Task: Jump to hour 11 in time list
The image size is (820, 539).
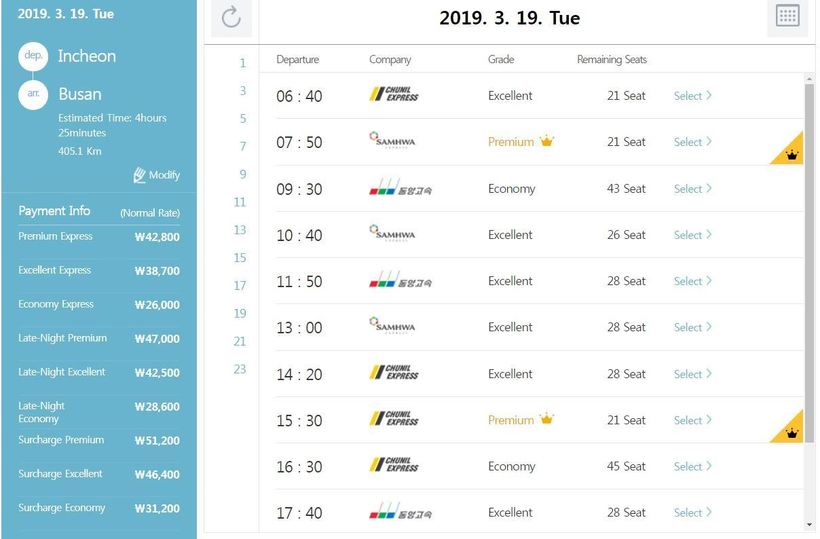Action: pos(240,202)
